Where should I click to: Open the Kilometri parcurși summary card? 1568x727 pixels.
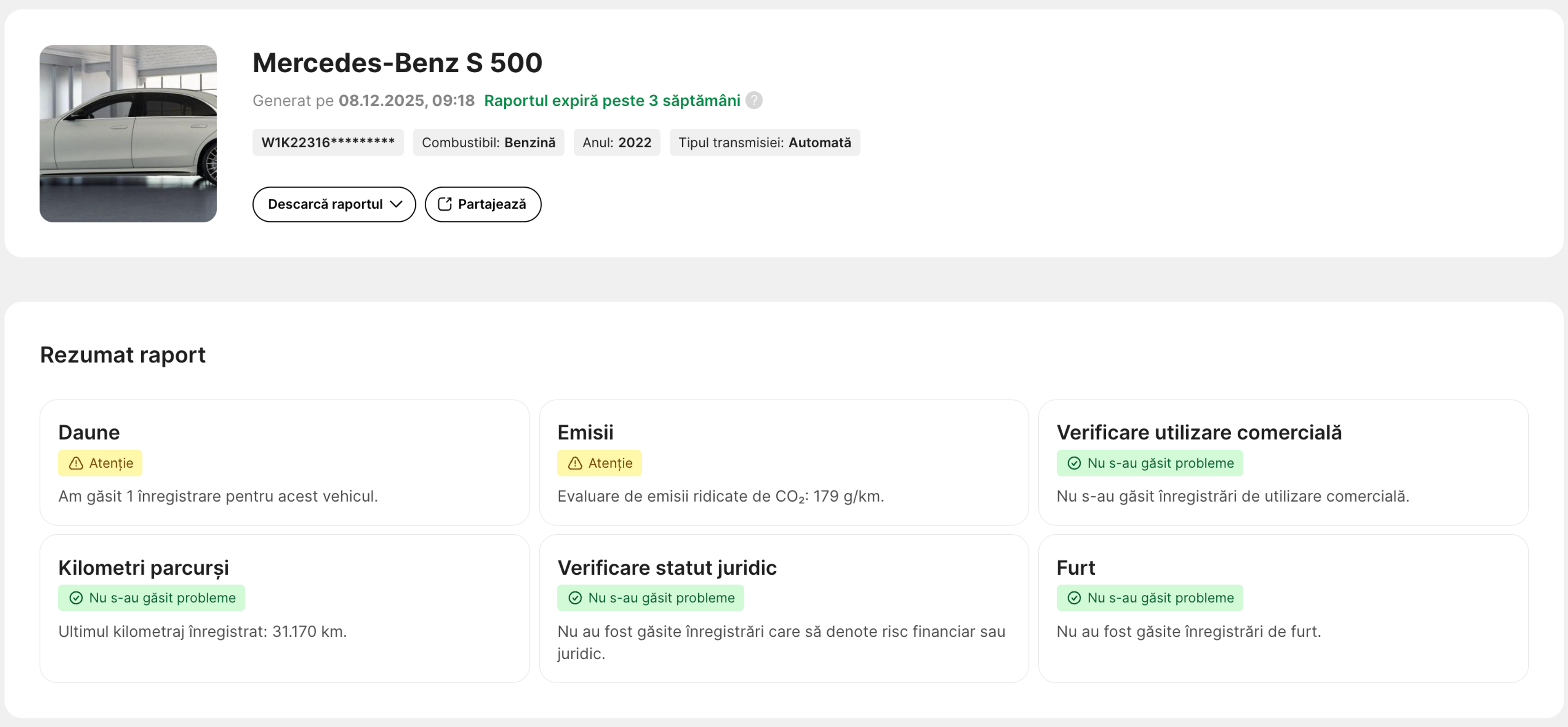tap(284, 608)
